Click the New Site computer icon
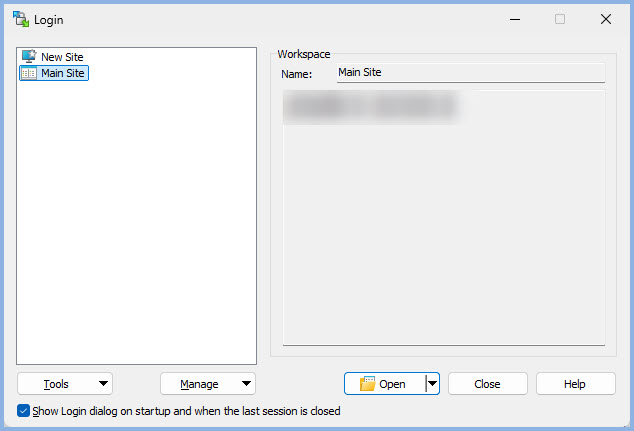Screen dimensions: 634x431 [x=29, y=57]
